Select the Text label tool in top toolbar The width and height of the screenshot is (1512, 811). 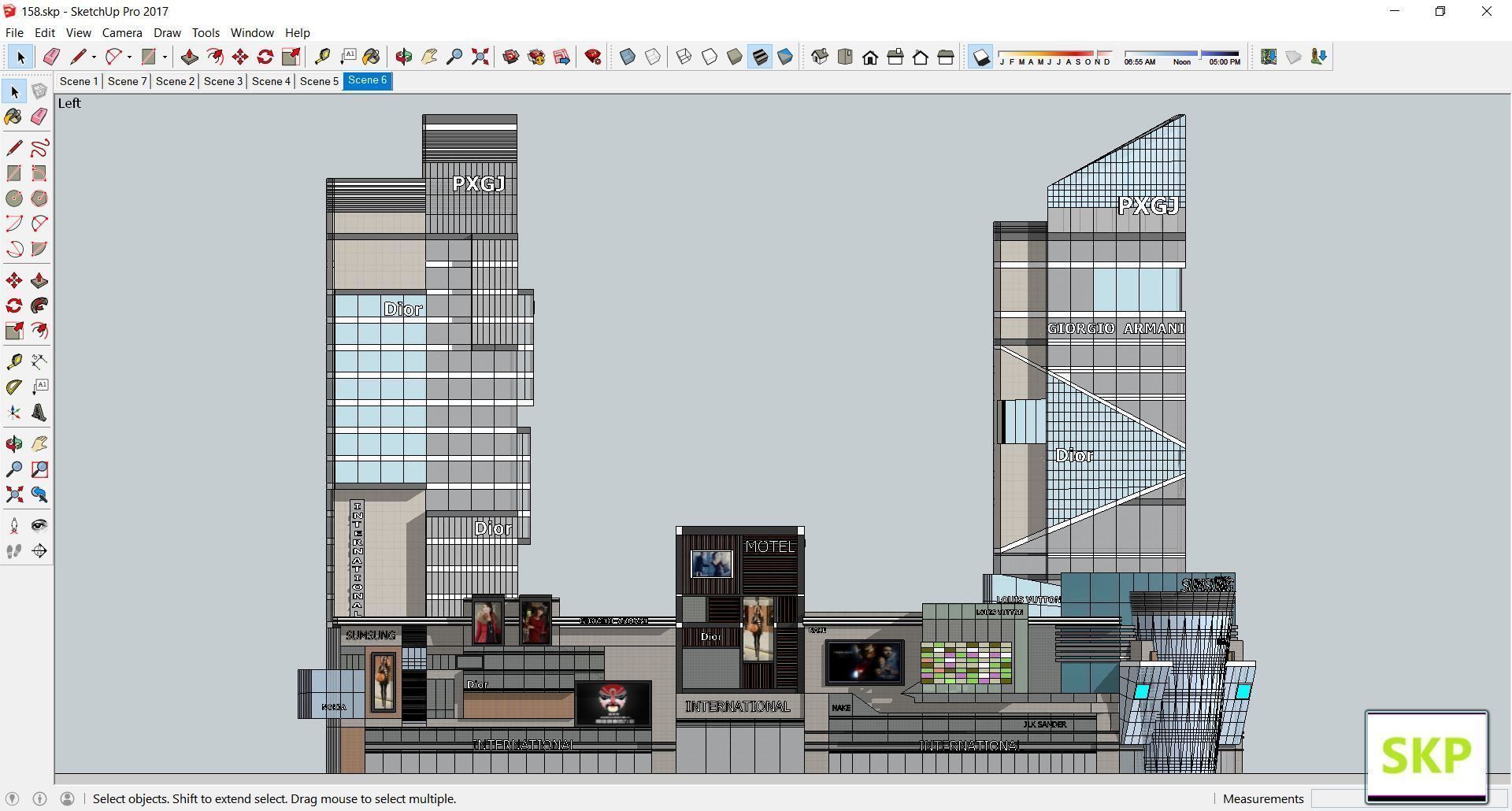point(347,57)
